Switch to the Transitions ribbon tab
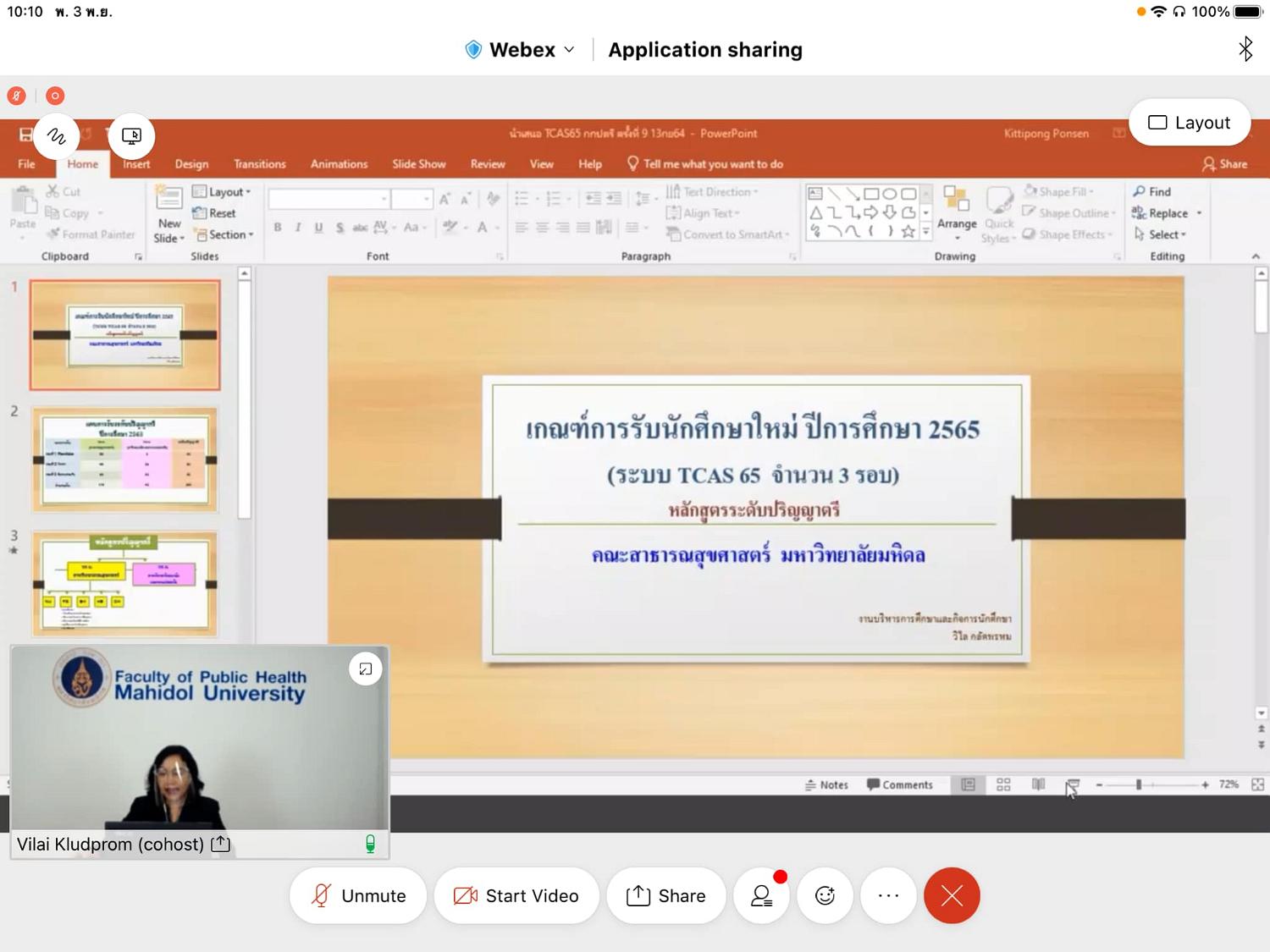The width and height of the screenshot is (1270, 952). (260, 164)
